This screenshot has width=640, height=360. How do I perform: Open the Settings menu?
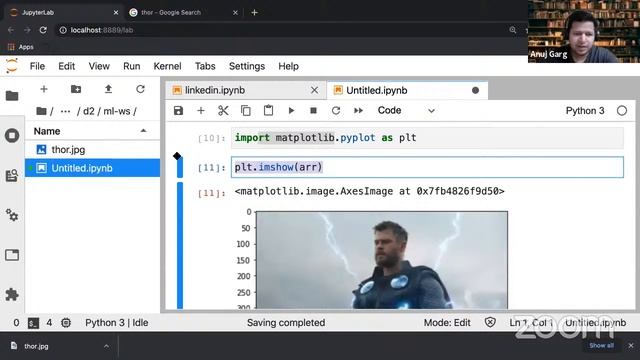point(247,66)
